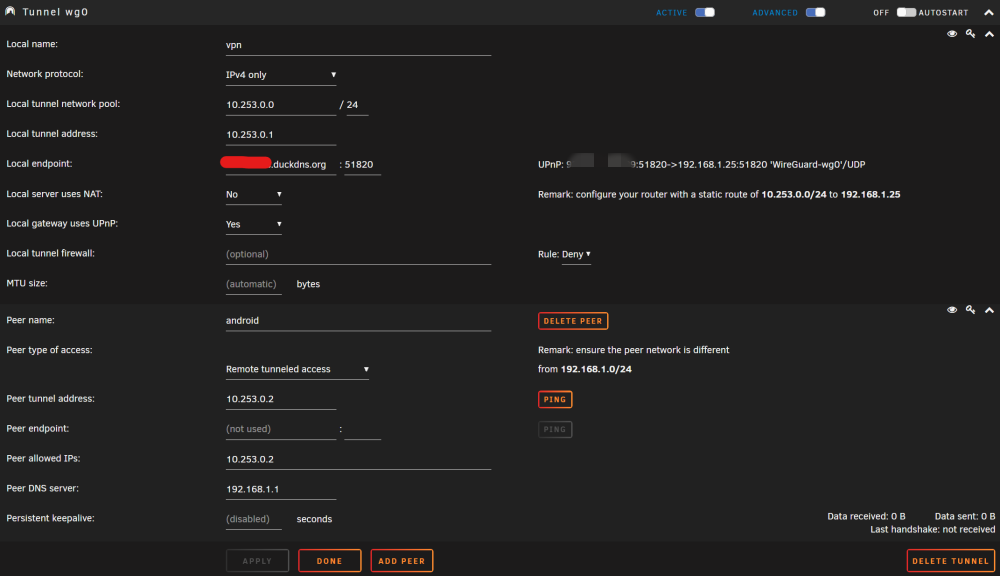
Task: Collapse the tunnel section with chevron
Action: coord(989,34)
